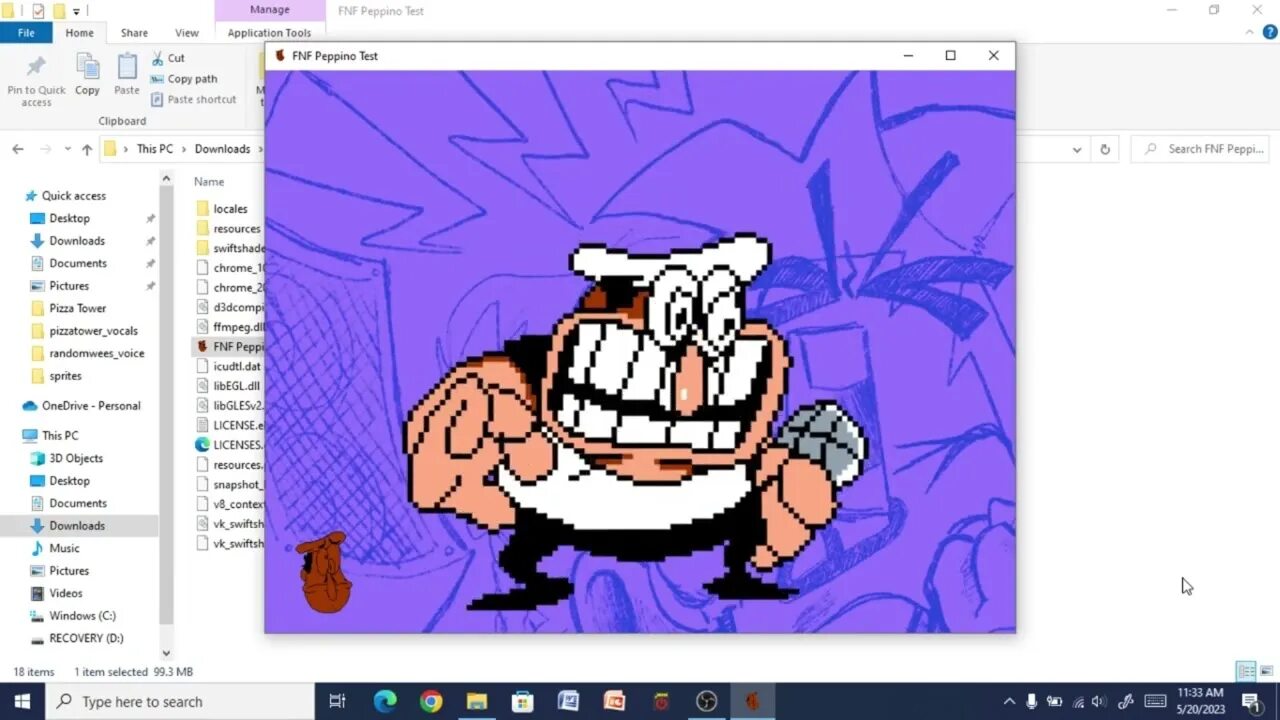
Task: Click the orange sack sprite in game
Action: click(x=324, y=573)
